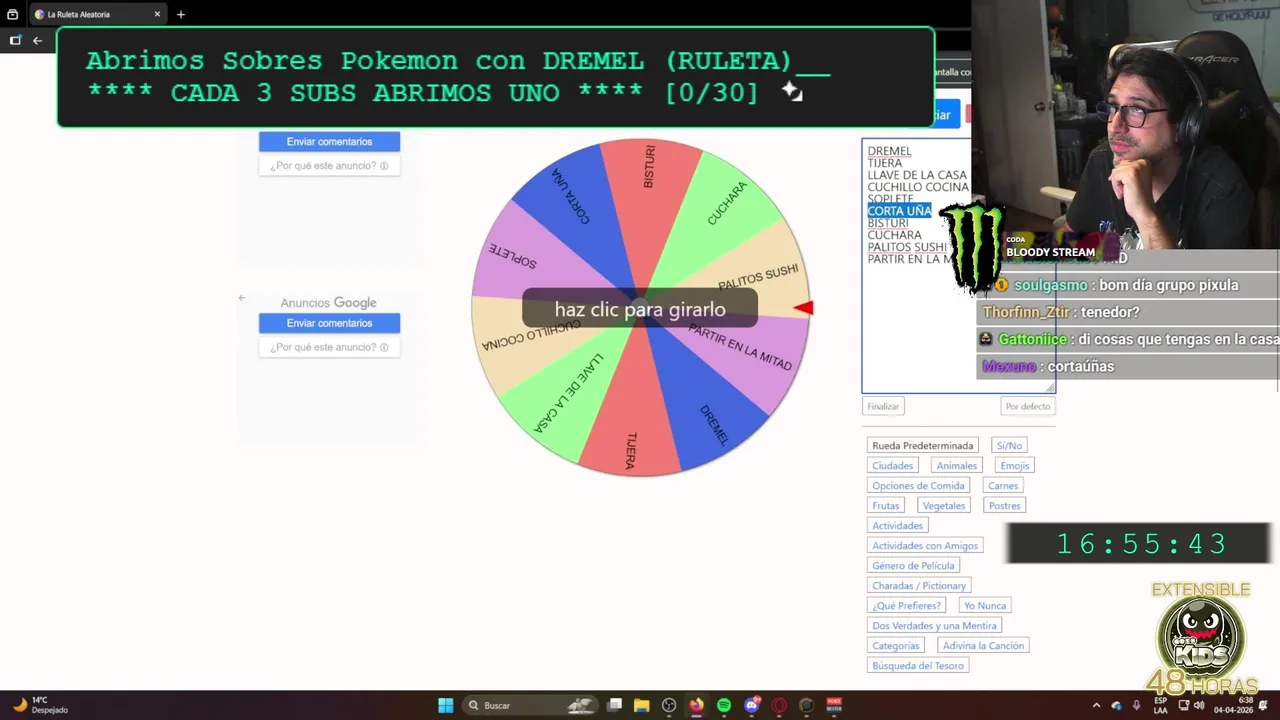Screen dimensions: 1280x720
Task: Click highlighted CORTA UÑA in the list
Action: (x=899, y=211)
